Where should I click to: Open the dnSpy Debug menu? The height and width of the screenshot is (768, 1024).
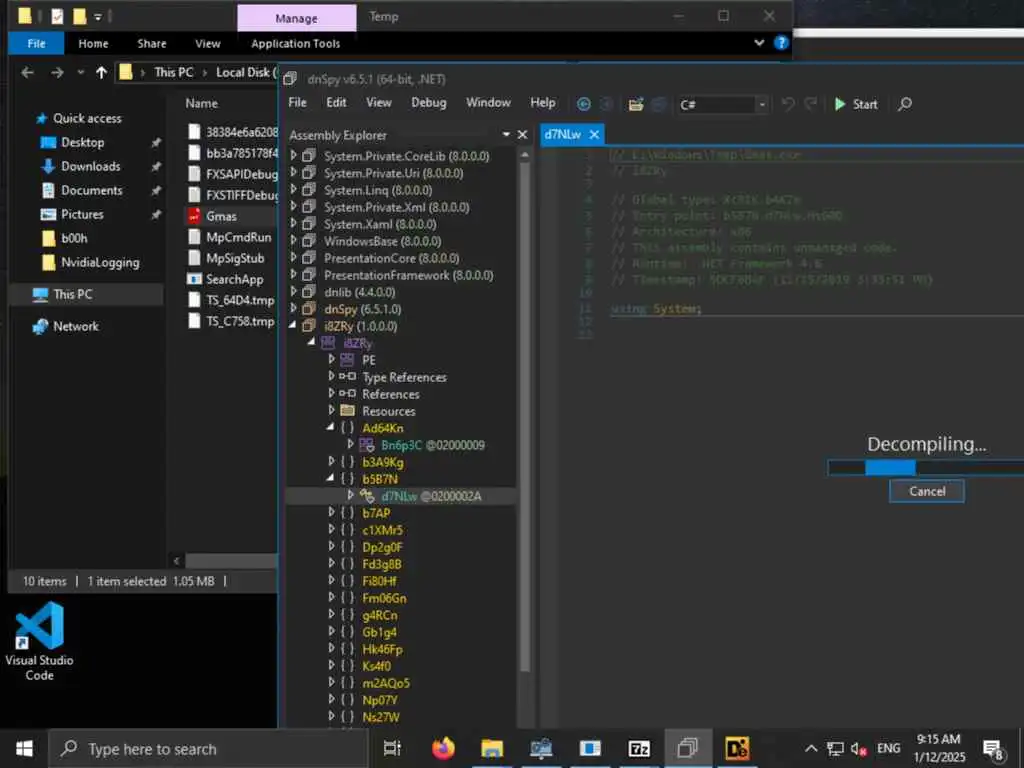429,103
